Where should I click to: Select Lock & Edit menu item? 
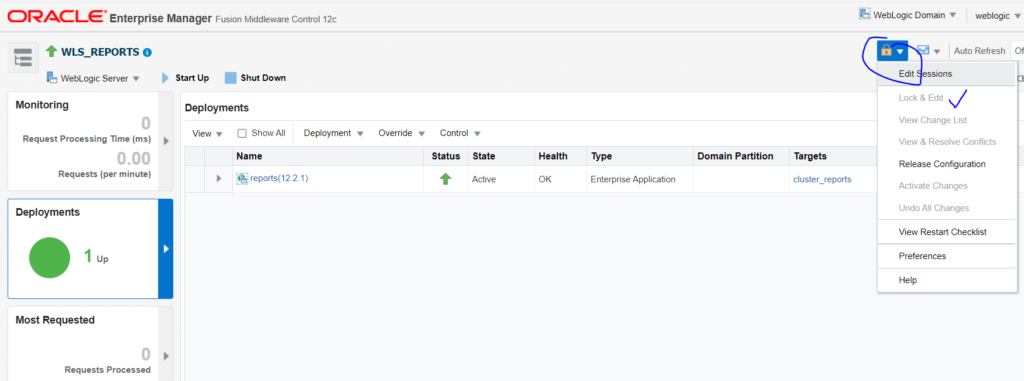click(x=947, y=98)
